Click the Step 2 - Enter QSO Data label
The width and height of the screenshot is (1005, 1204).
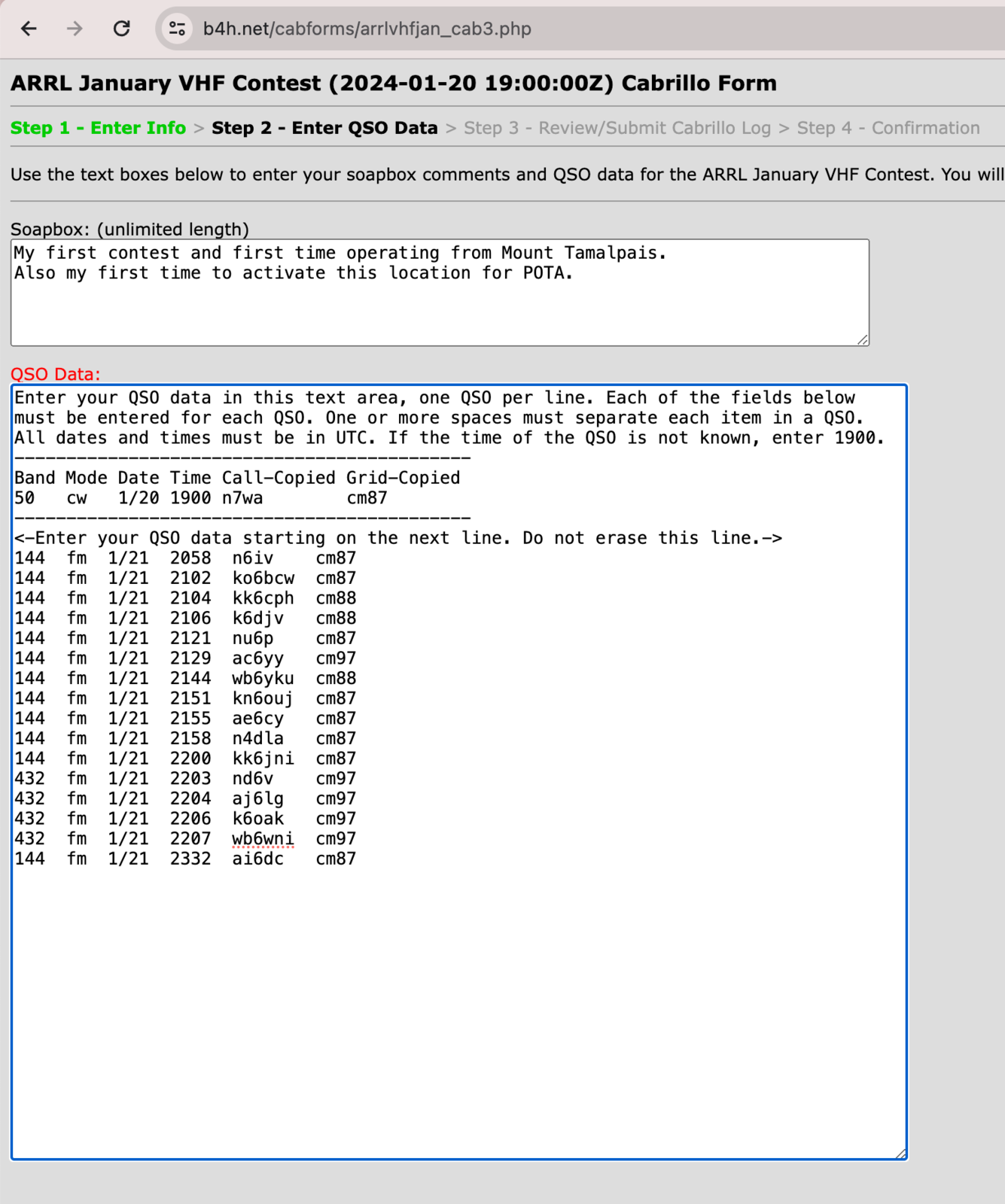(x=324, y=128)
